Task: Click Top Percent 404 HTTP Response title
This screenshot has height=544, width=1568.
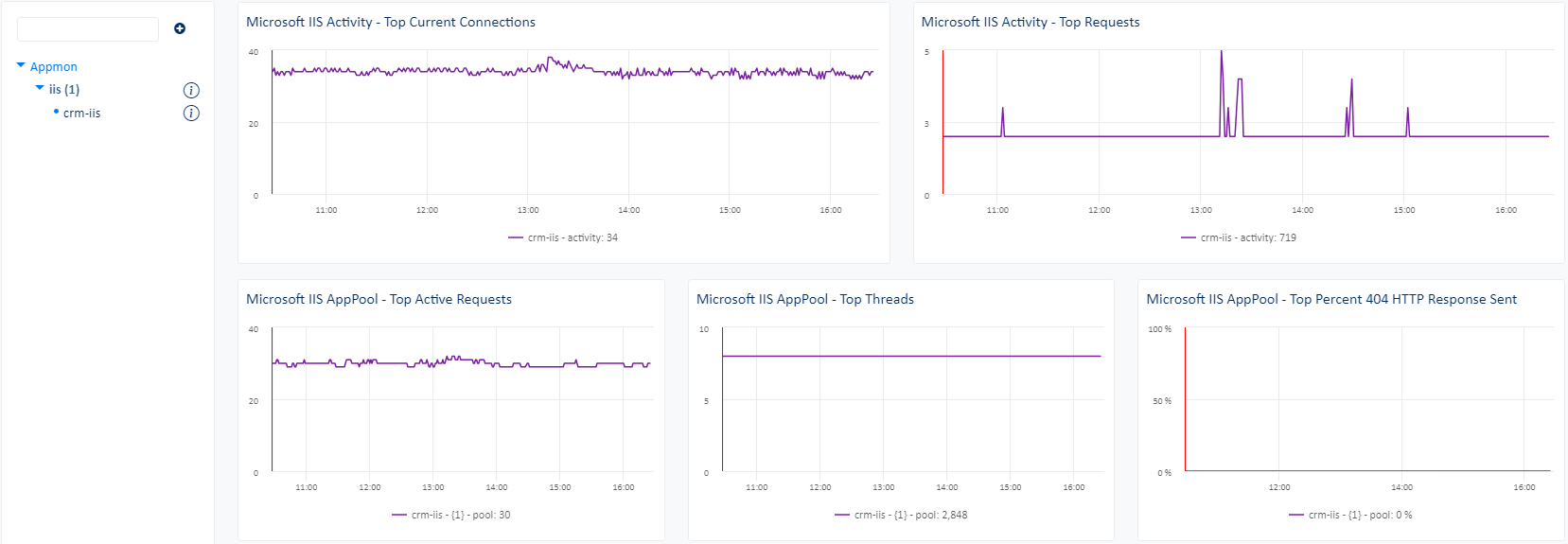Action: coord(1330,299)
